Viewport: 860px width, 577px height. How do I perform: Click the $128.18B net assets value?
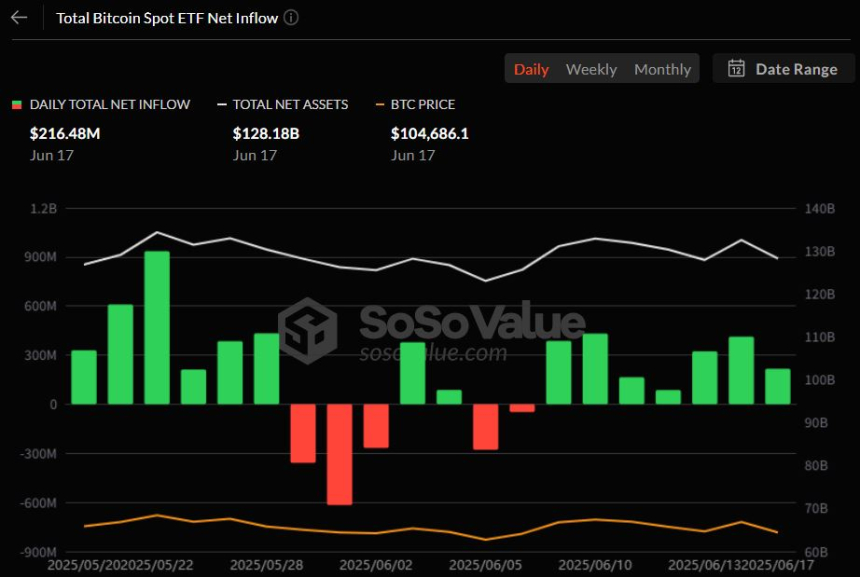(x=266, y=133)
